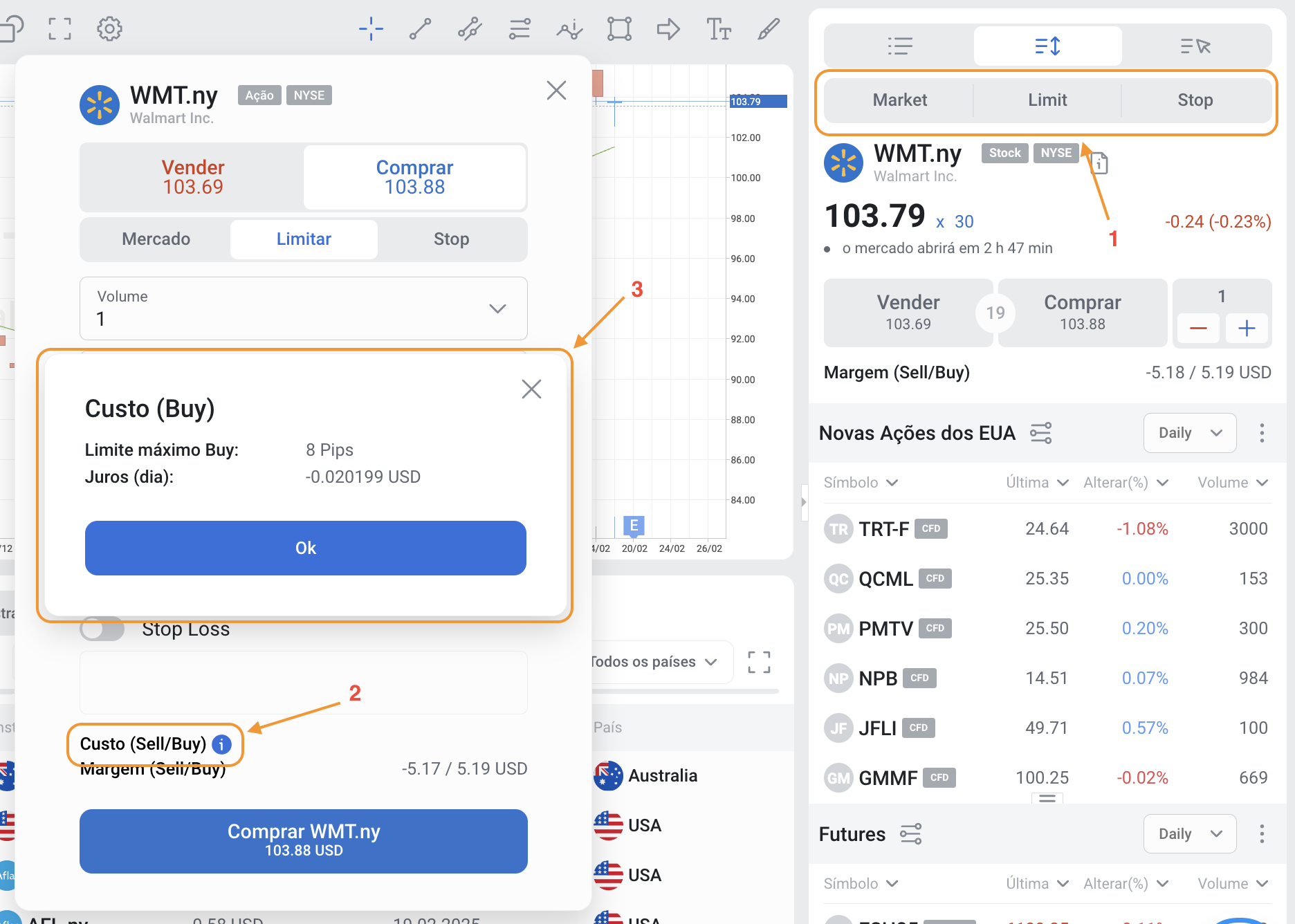The height and width of the screenshot is (924, 1295).
Task: Select the crosshair cursor tool
Action: coord(371,29)
